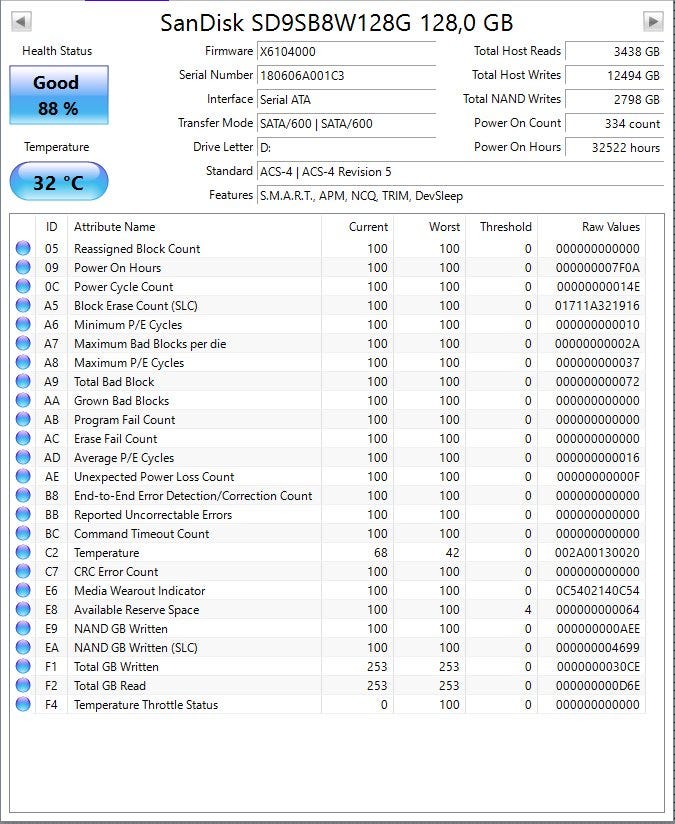Click the status orb for Program Fail Count
Image resolution: width=675 pixels, height=824 pixels.
pos(23,419)
